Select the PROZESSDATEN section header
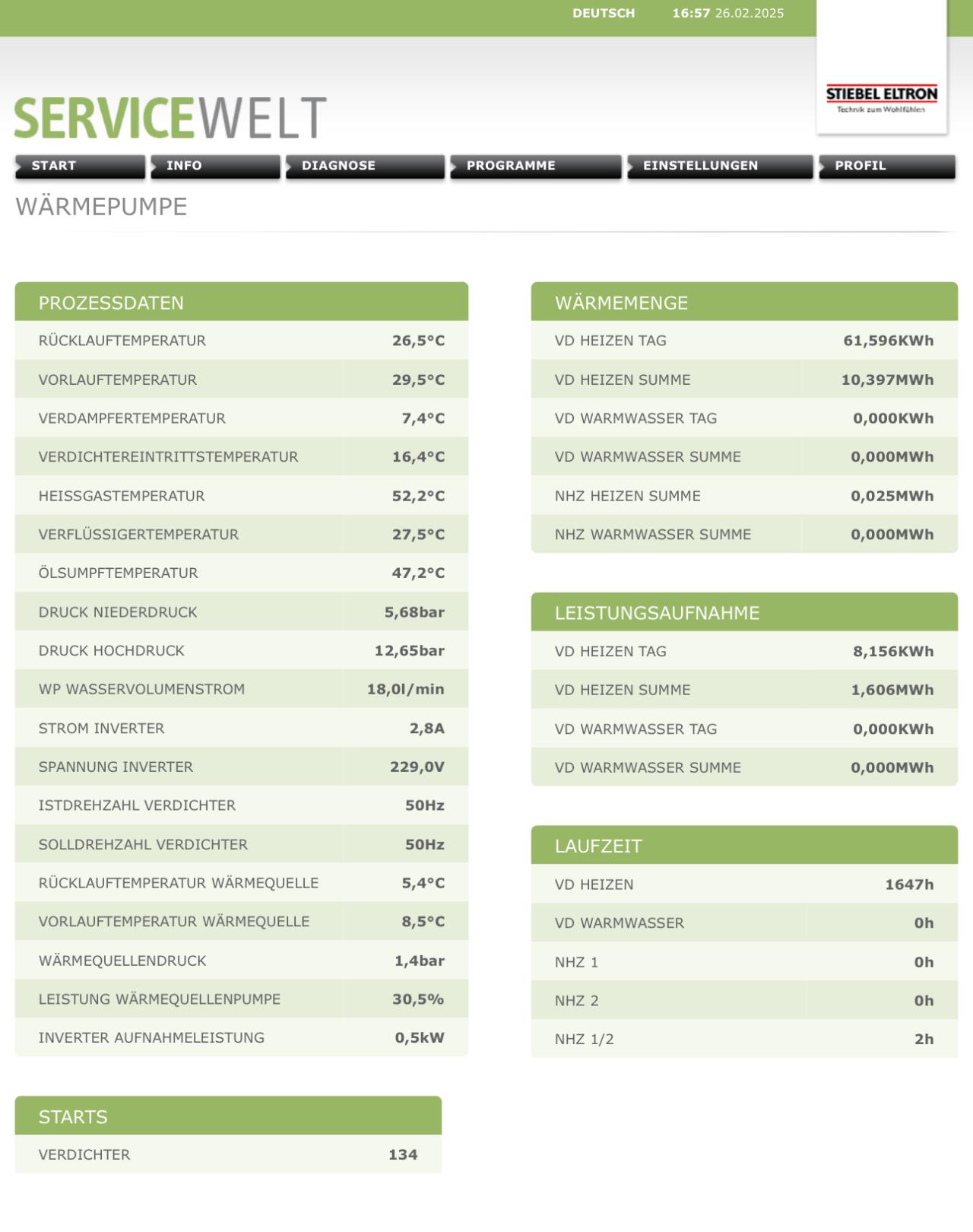Screen dimensions: 973x1232 (241, 302)
